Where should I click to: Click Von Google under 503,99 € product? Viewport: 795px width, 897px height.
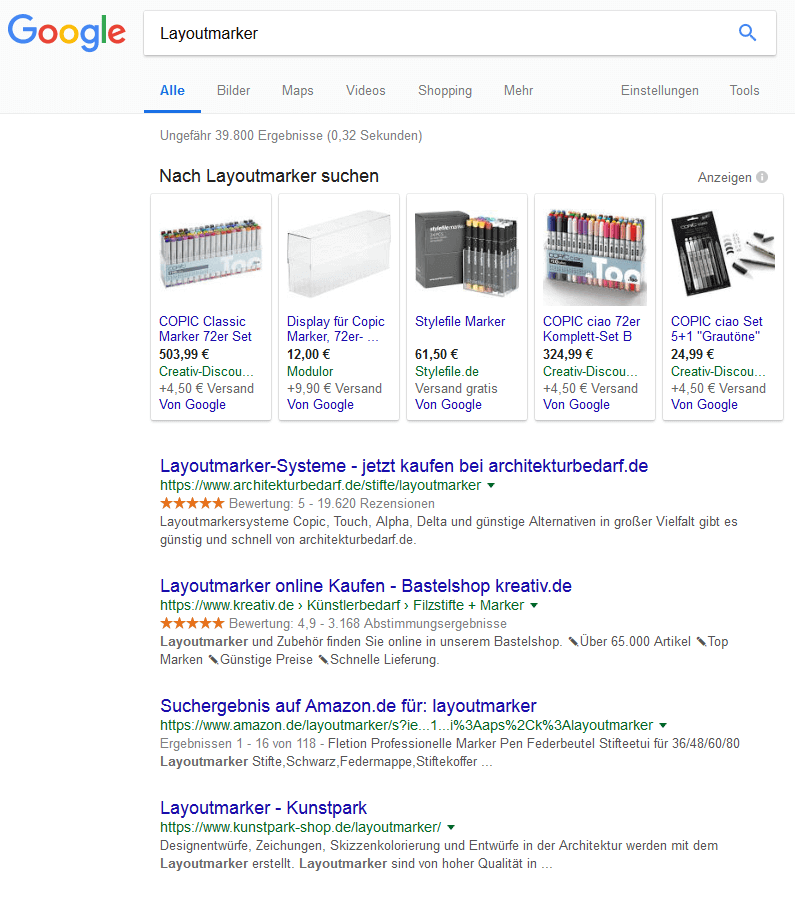coord(192,404)
